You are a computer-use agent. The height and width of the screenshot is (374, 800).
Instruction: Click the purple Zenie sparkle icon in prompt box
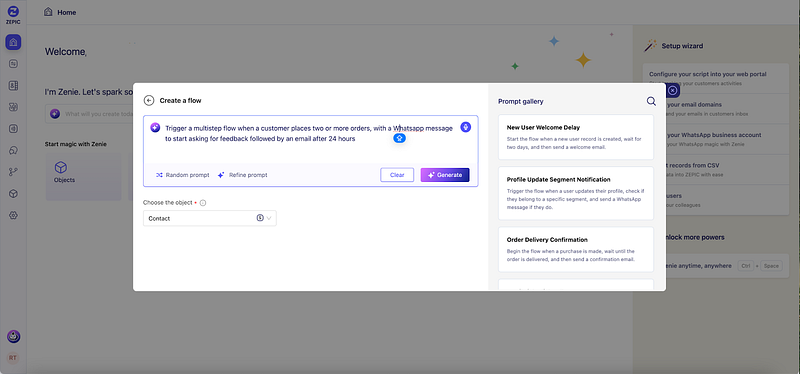coord(155,128)
